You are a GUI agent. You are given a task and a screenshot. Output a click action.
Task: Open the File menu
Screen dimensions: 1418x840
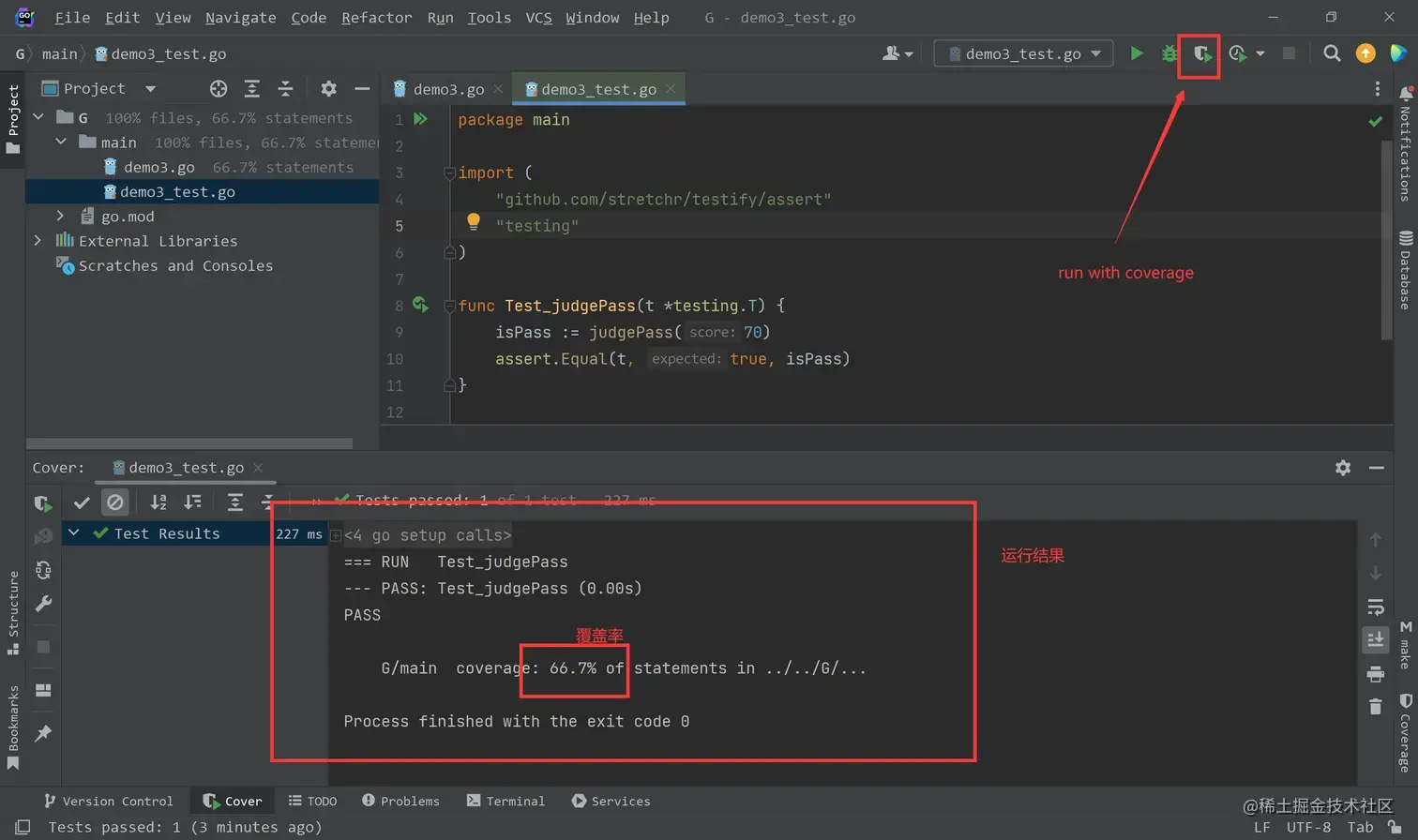72,17
